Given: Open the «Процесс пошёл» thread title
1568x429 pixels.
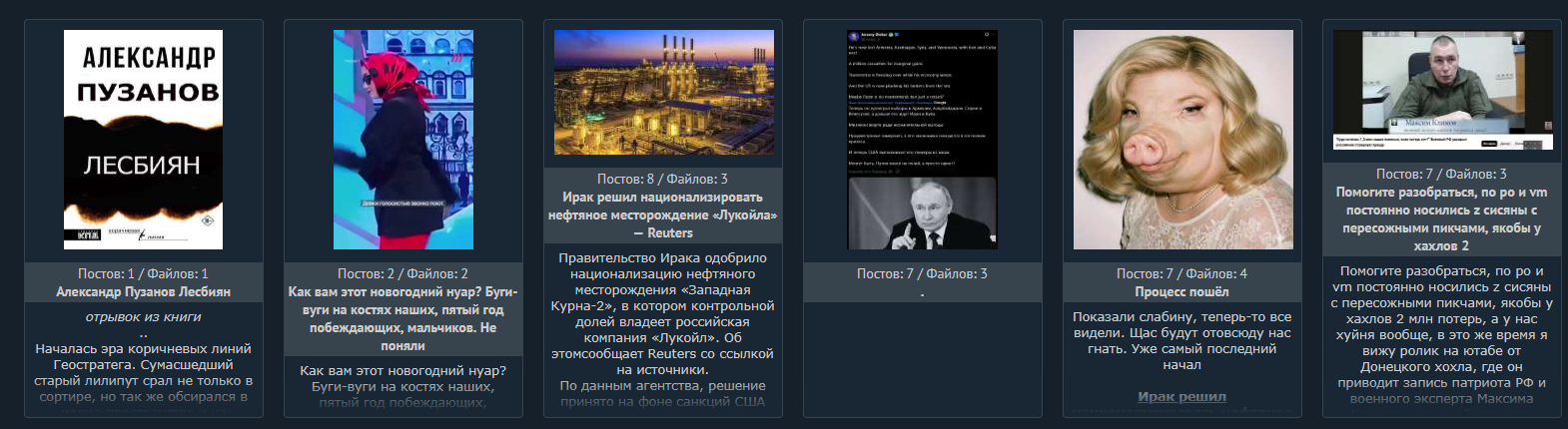Looking at the screenshot, I should tap(1181, 292).
